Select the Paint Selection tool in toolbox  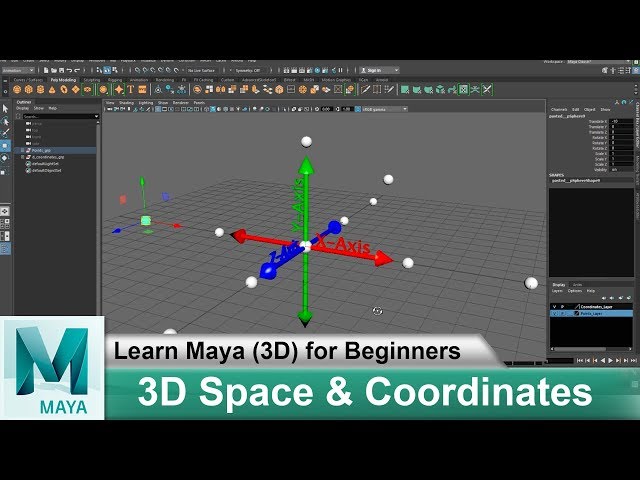pyautogui.click(x=5, y=133)
